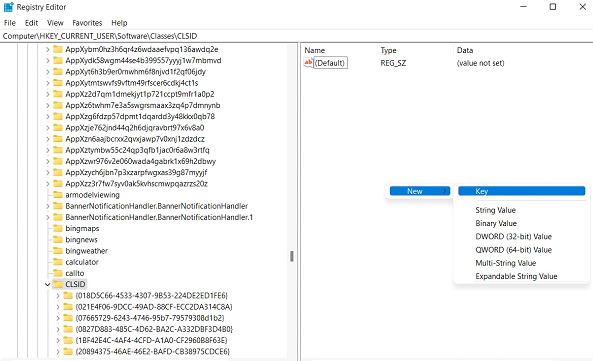The height and width of the screenshot is (361, 593).
Task: Maximize the Registry Editor window
Action: [553, 7]
